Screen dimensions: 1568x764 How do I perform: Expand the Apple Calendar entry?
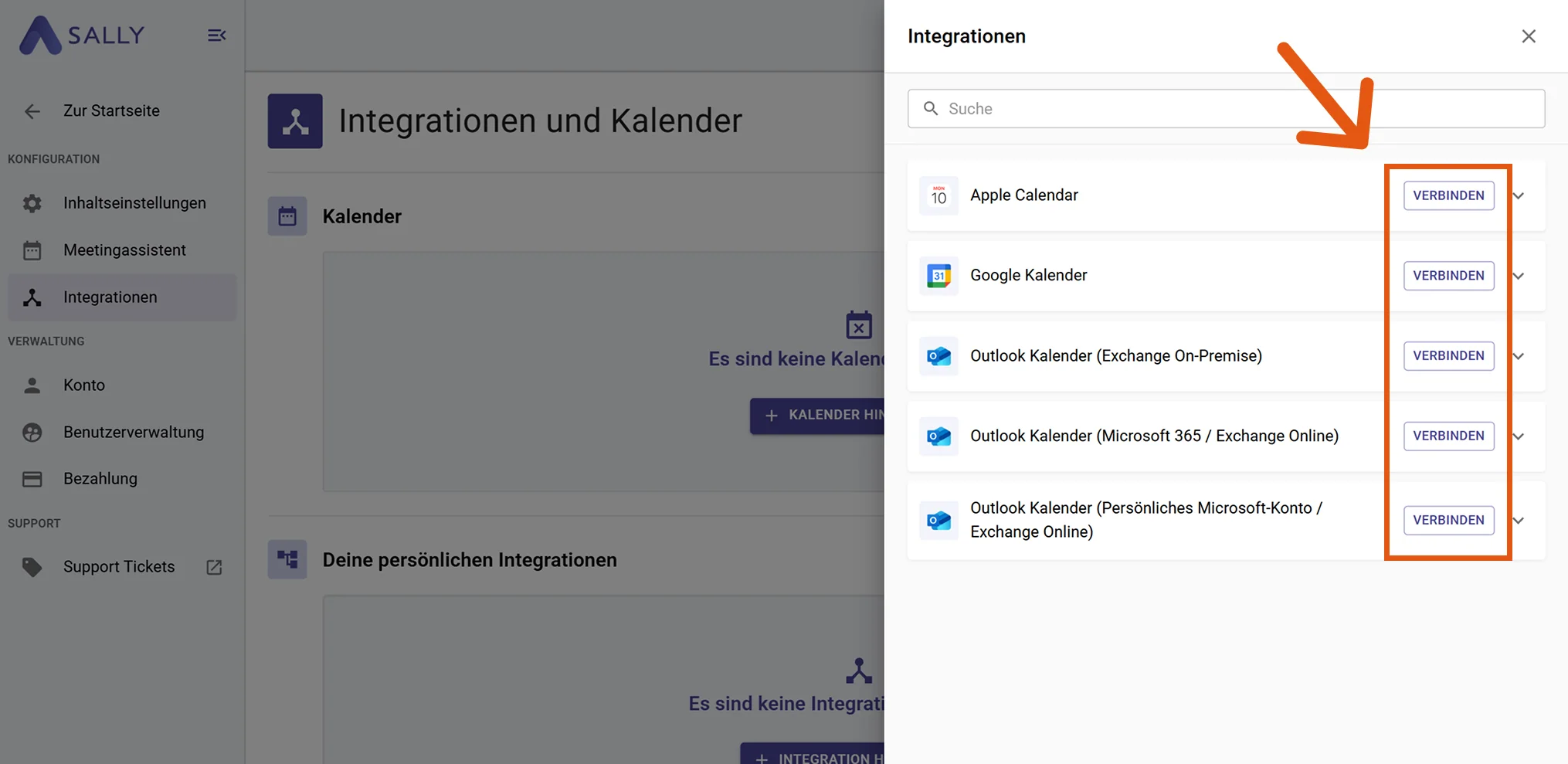pos(1519,195)
